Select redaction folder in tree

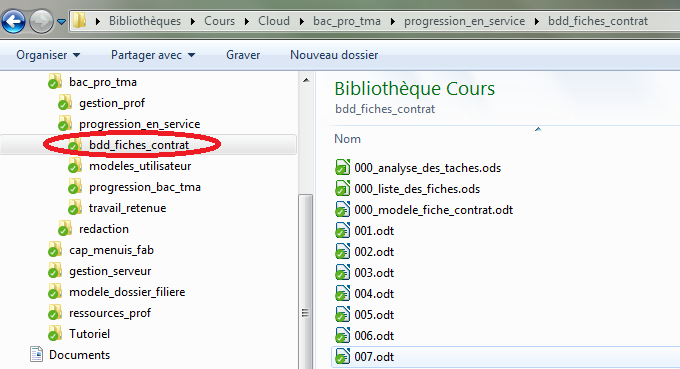click(104, 229)
